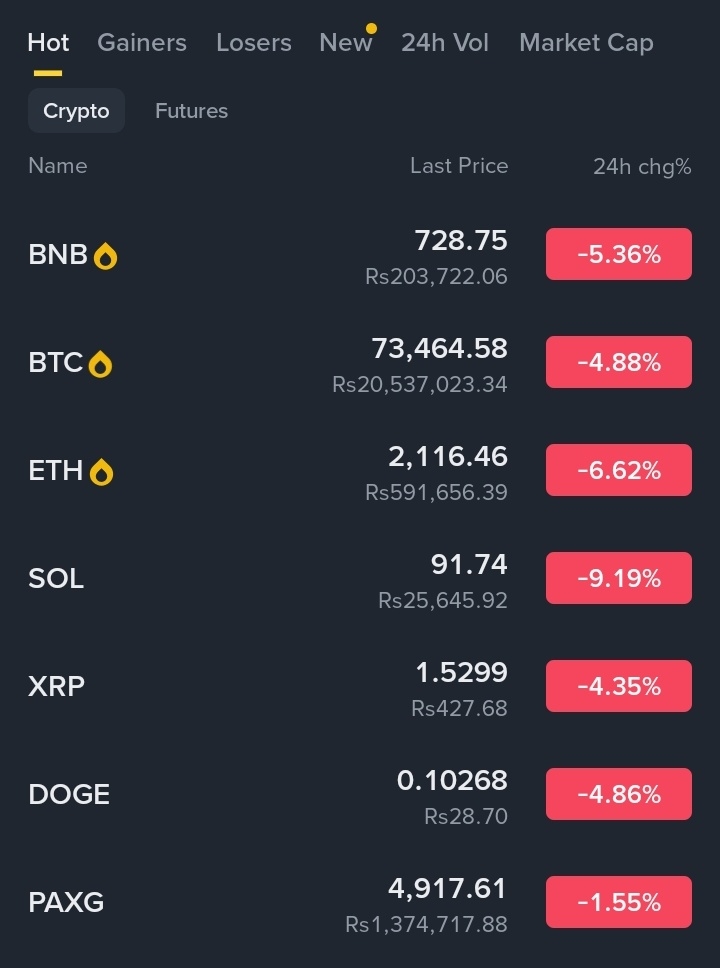This screenshot has width=720, height=968.
Task: Switch to the Gainers tab
Action: point(142,43)
